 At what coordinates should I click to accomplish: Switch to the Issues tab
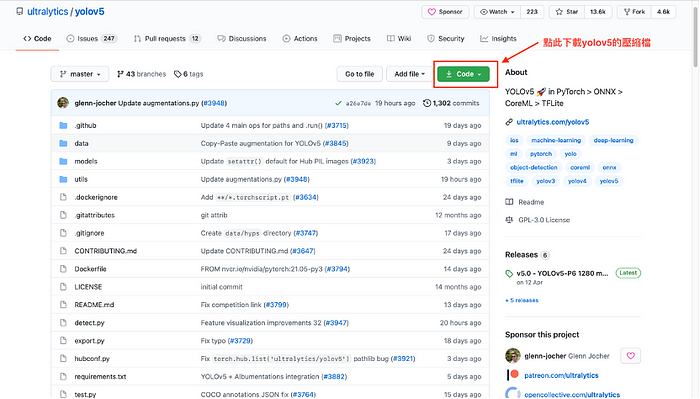[92, 39]
